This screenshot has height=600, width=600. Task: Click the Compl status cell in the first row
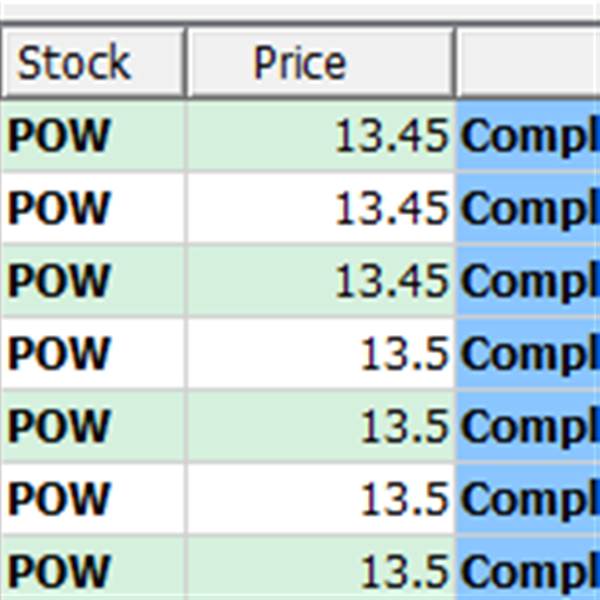tap(528, 135)
